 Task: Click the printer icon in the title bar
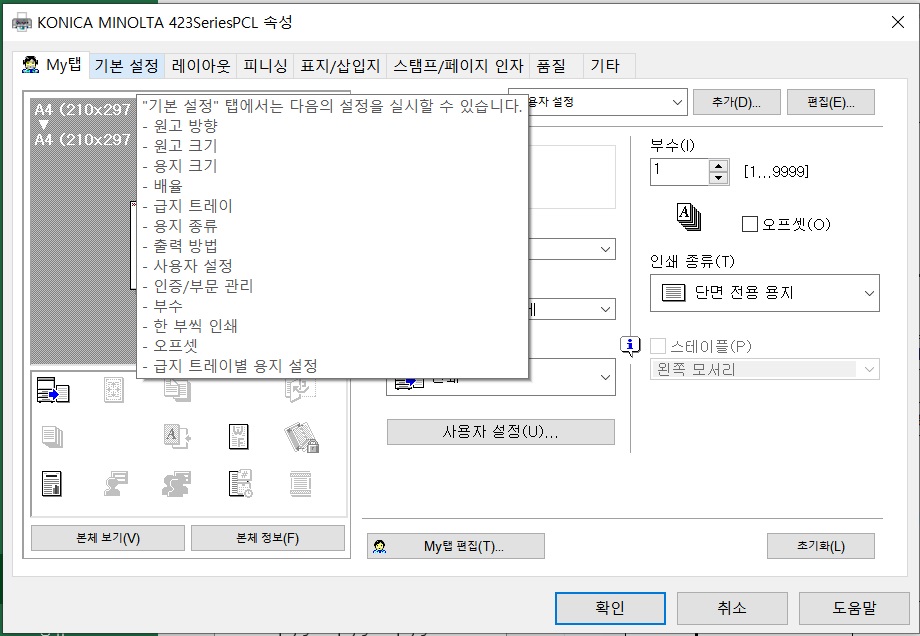(x=22, y=23)
